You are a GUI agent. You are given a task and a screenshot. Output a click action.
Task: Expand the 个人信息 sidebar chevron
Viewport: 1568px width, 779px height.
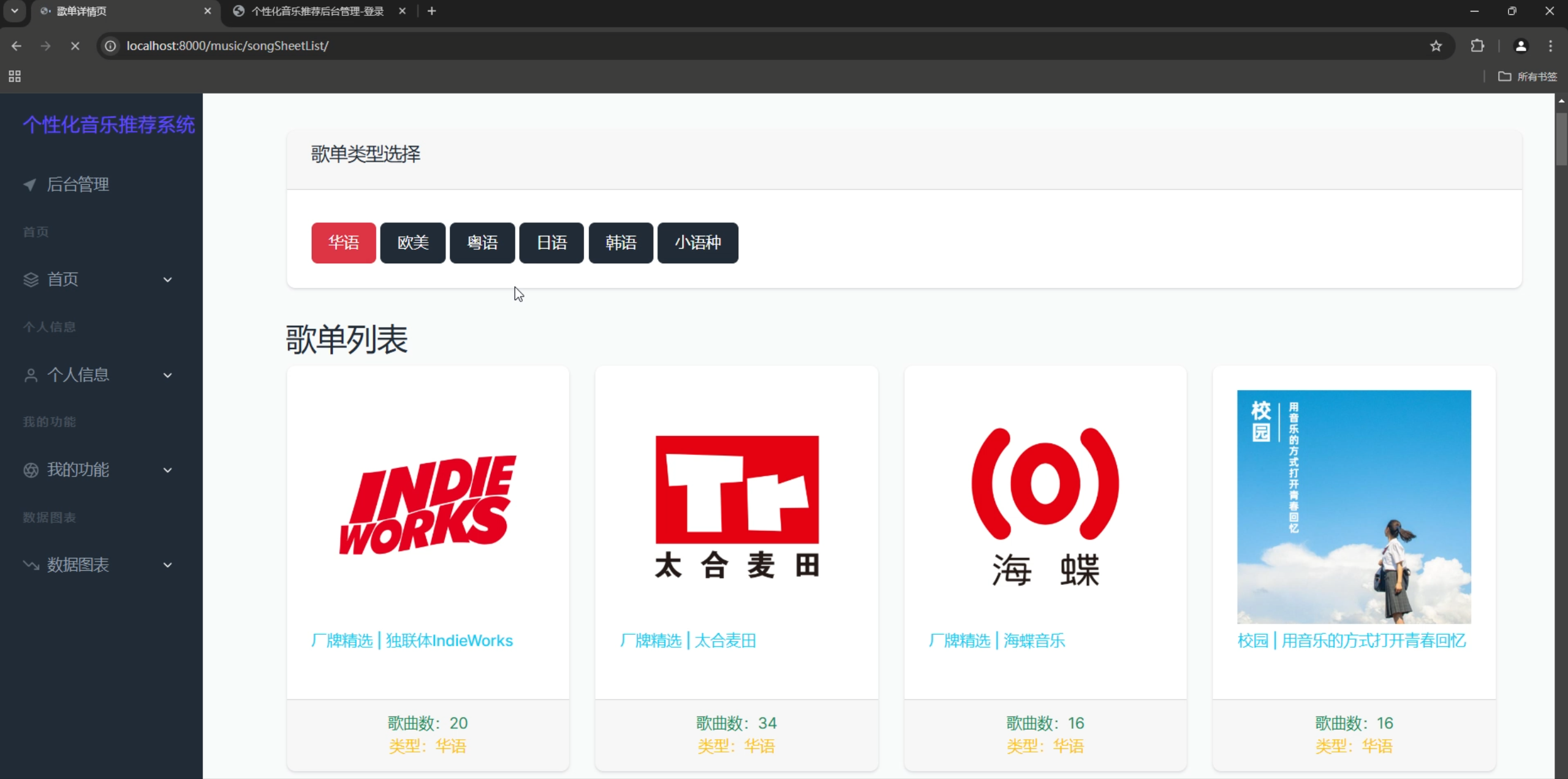pyautogui.click(x=168, y=375)
